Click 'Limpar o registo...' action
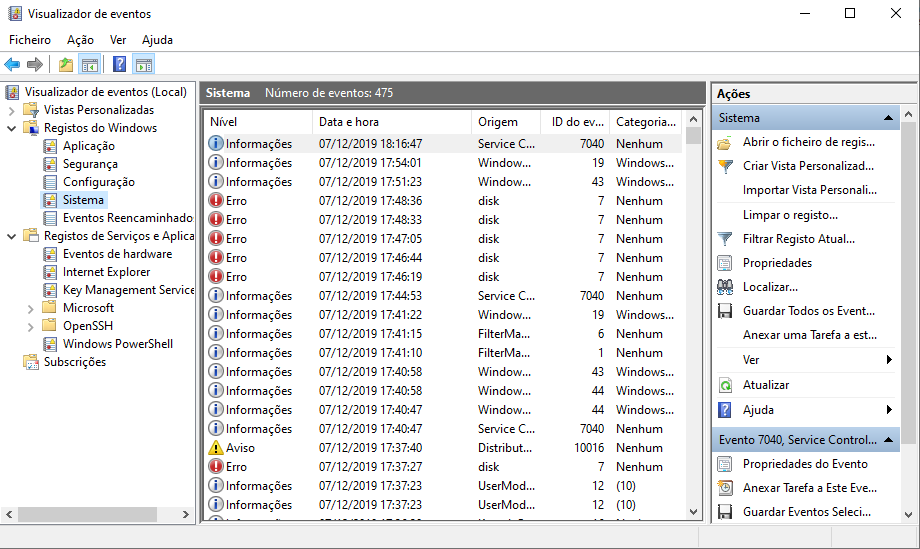The image size is (920, 549). pyautogui.click(x=790, y=215)
